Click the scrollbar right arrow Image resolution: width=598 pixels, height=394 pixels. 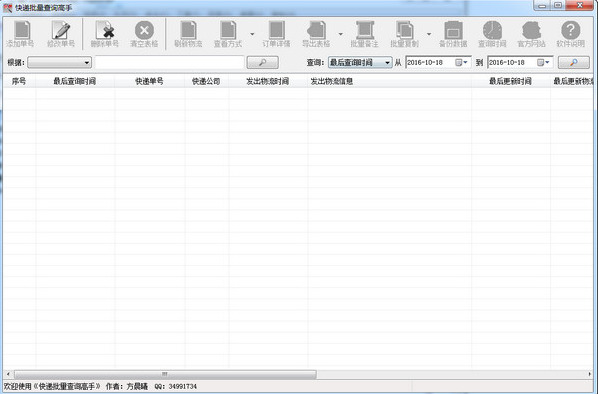(590, 374)
